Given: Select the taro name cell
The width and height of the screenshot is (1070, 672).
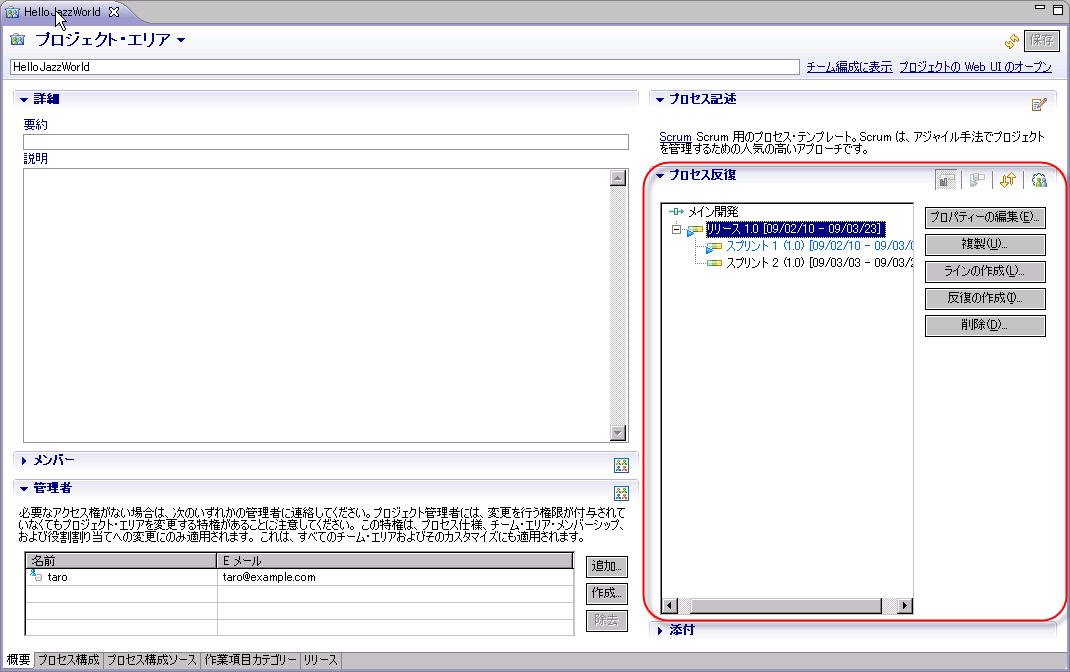Looking at the screenshot, I should tap(121, 577).
